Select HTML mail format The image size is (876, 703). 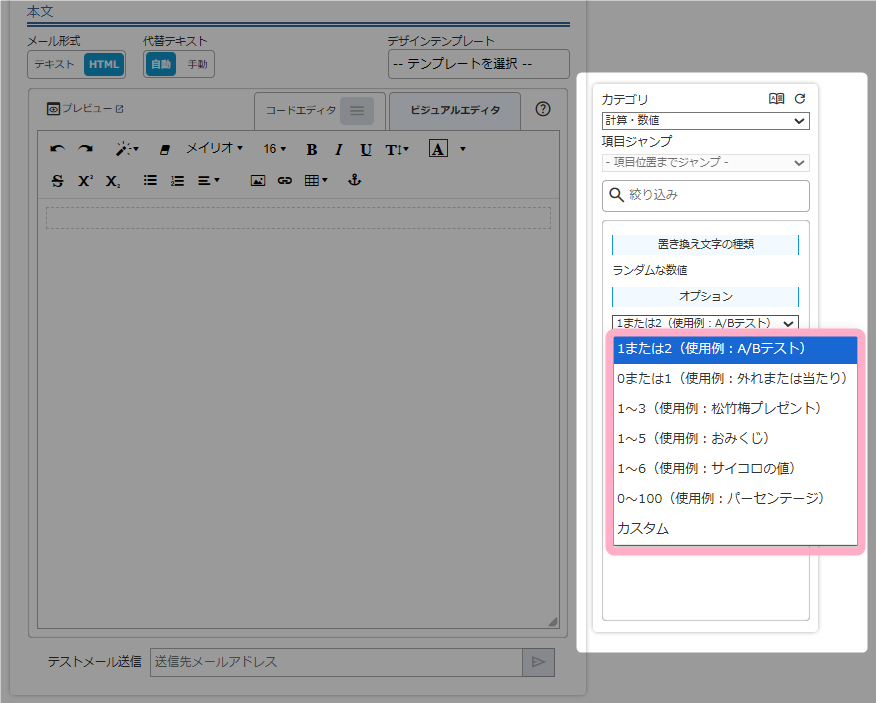(104, 64)
